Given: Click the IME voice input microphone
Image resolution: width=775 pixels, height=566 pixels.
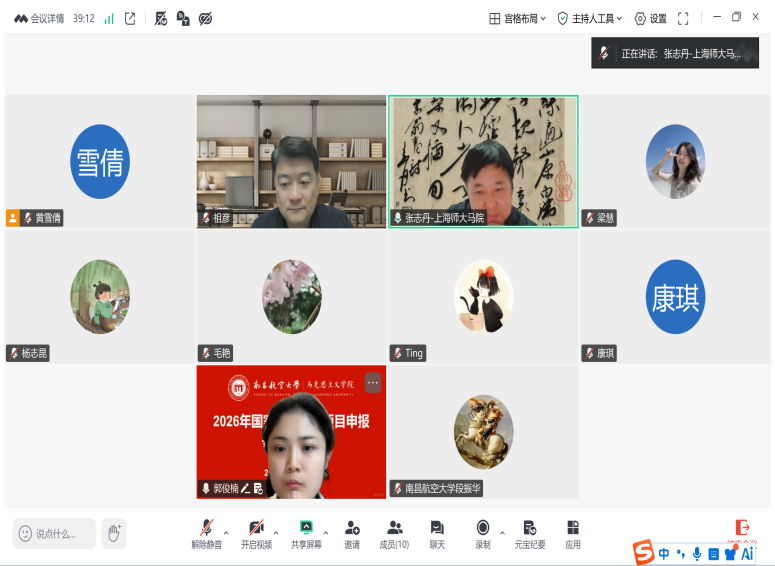Looking at the screenshot, I should pyautogui.click(x=697, y=553).
